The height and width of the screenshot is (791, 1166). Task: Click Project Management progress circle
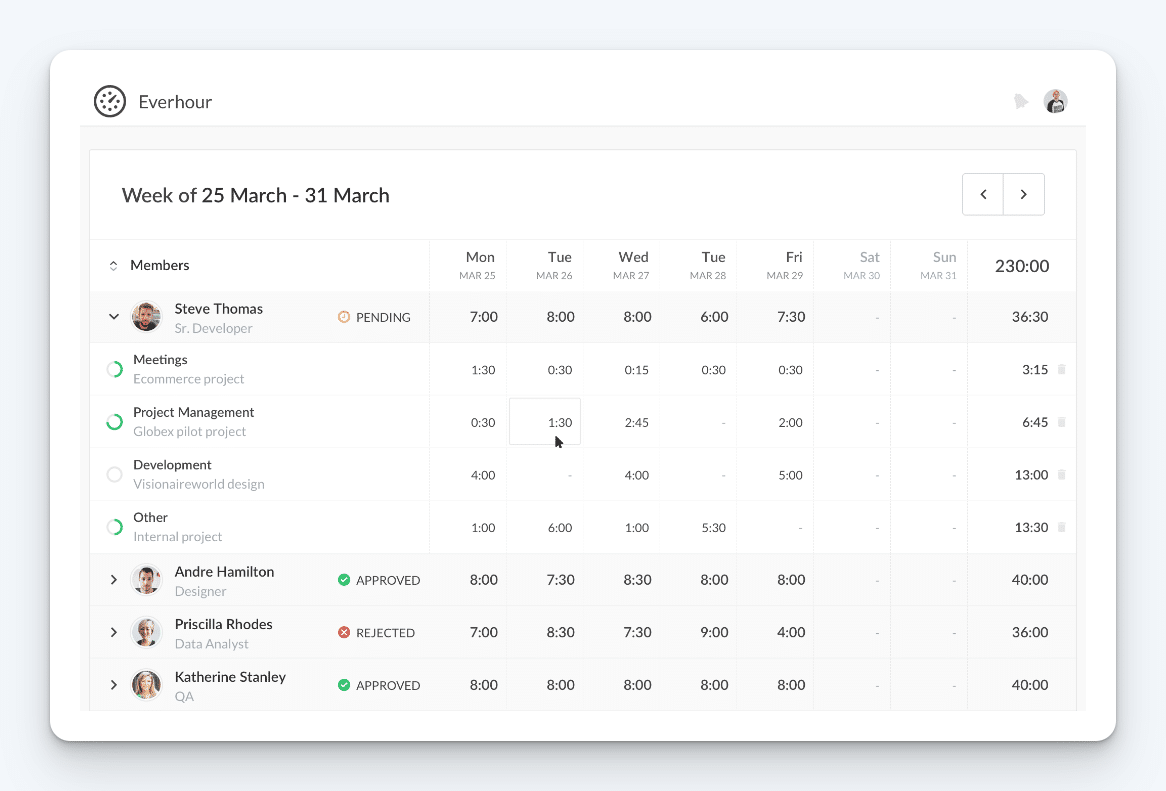click(115, 422)
